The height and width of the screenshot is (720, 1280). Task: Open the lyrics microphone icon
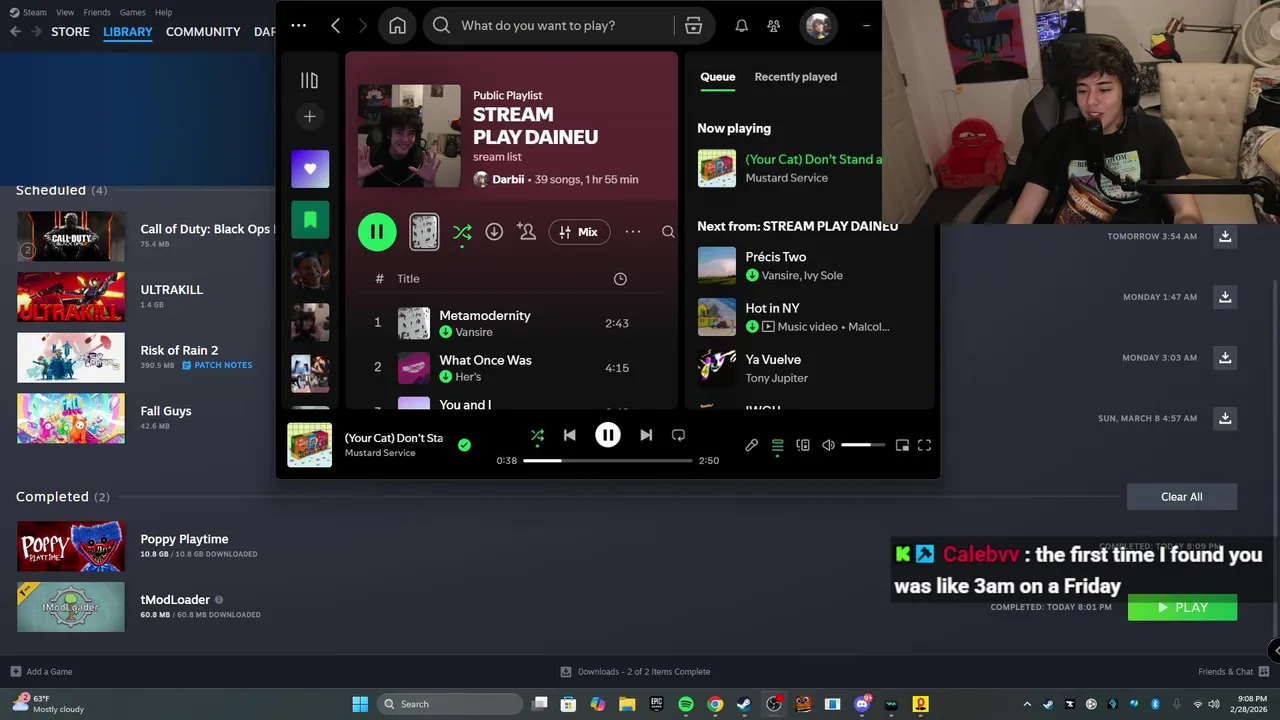coord(751,445)
